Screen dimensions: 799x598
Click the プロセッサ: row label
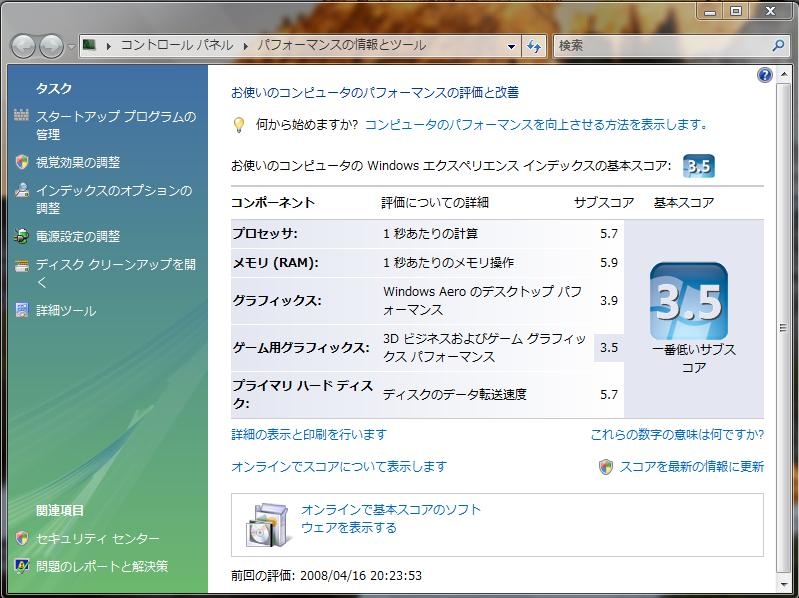[265, 233]
